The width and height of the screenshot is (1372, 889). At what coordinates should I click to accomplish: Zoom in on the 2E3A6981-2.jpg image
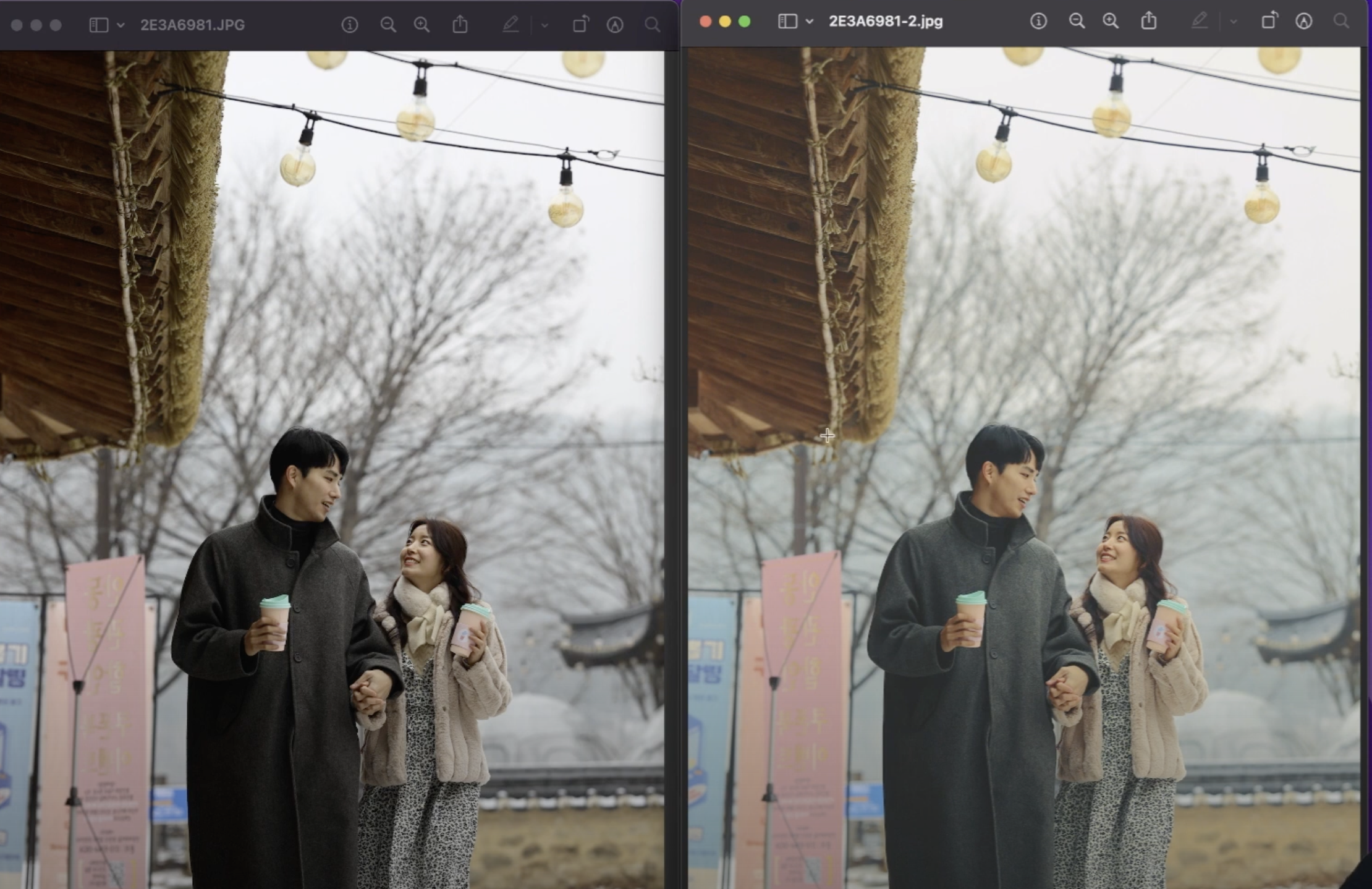pyautogui.click(x=1111, y=22)
